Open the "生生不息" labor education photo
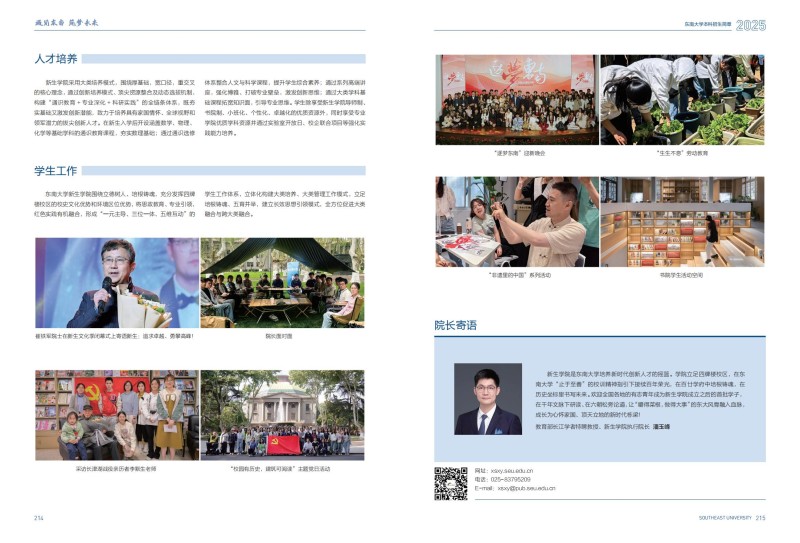The height and width of the screenshot is (543, 800). coord(682,99)
